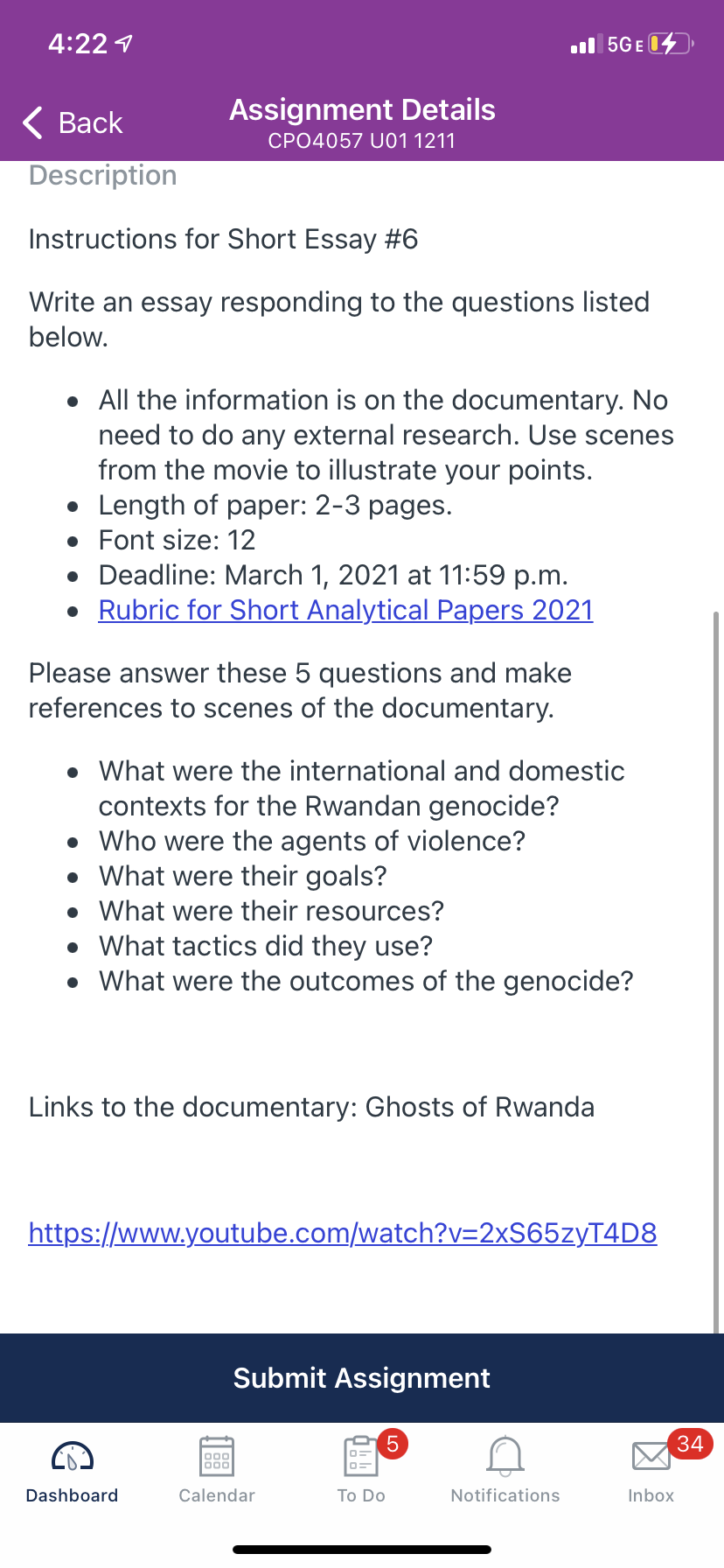The image size is (724, 1568).
Task: Open the YouTube documentary link
Action: [x=343, y=1233]
